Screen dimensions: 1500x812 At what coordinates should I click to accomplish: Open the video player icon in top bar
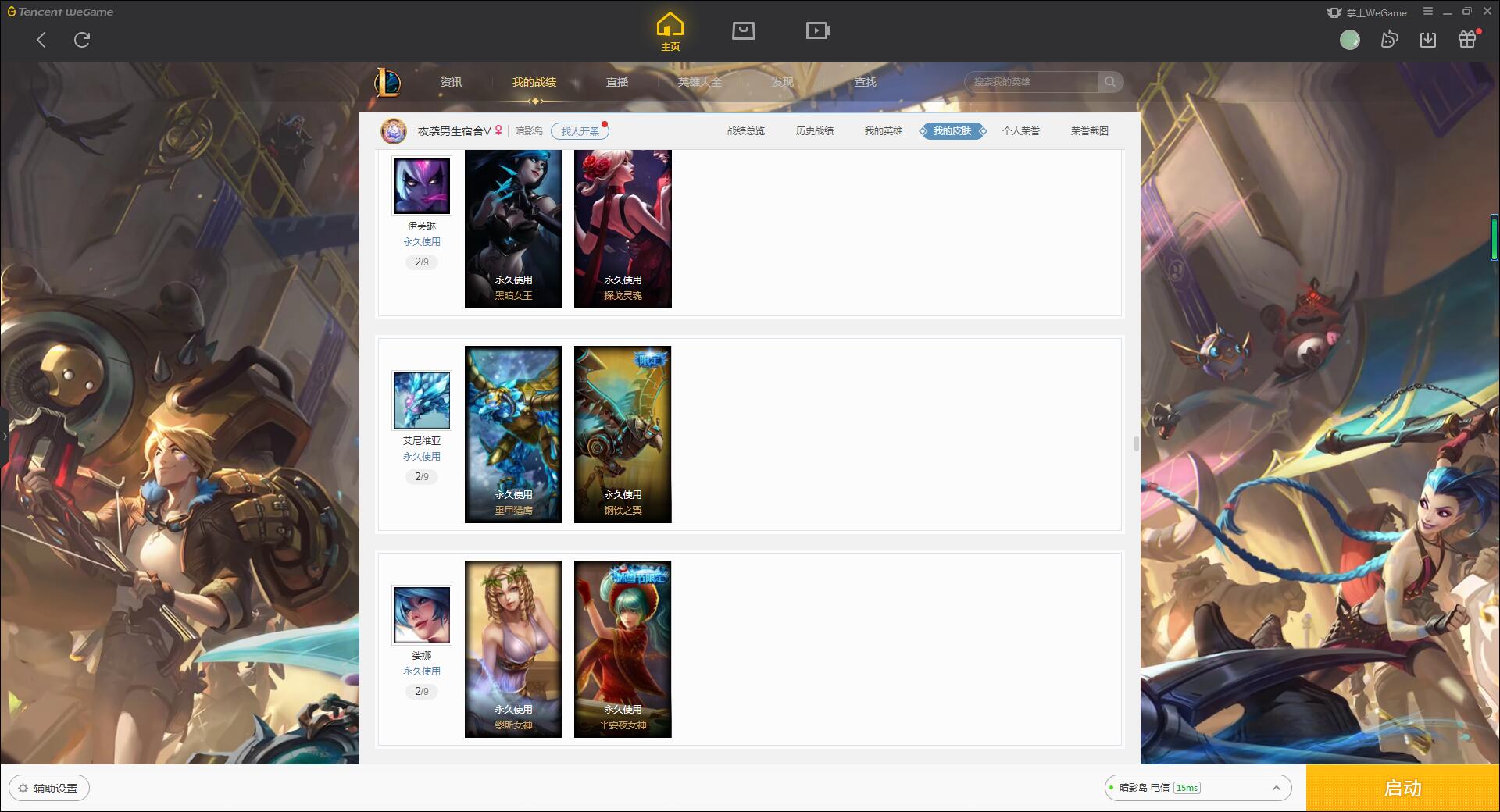pos(817,30)
